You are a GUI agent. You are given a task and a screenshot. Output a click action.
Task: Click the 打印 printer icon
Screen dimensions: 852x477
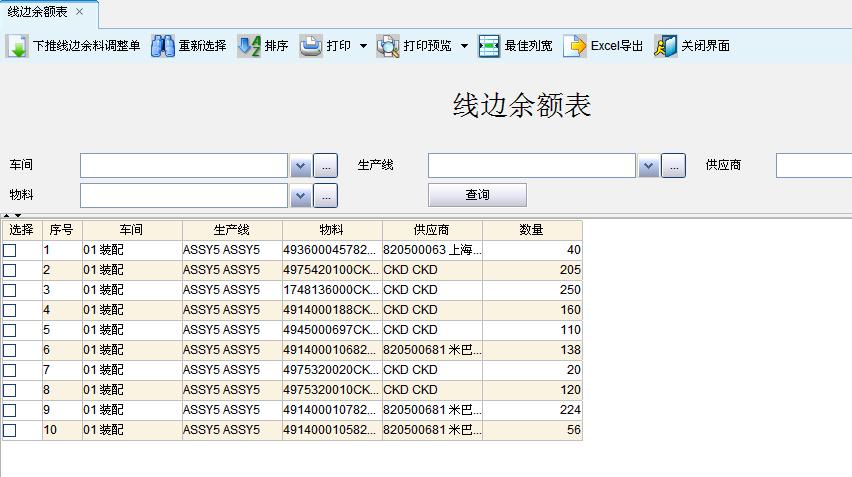coord(311,46)
